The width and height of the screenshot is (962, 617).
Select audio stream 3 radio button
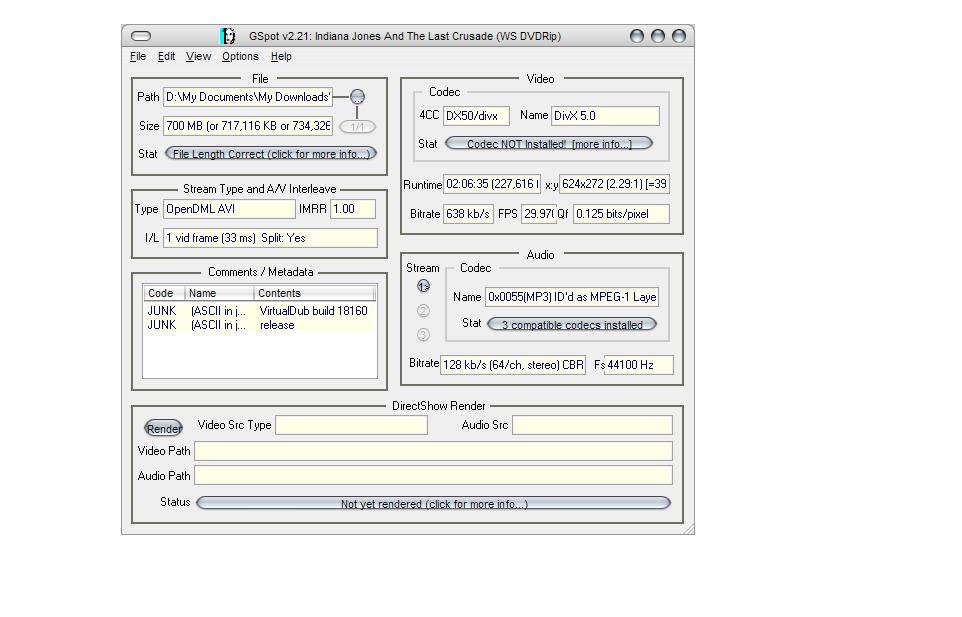pos(423,335)
